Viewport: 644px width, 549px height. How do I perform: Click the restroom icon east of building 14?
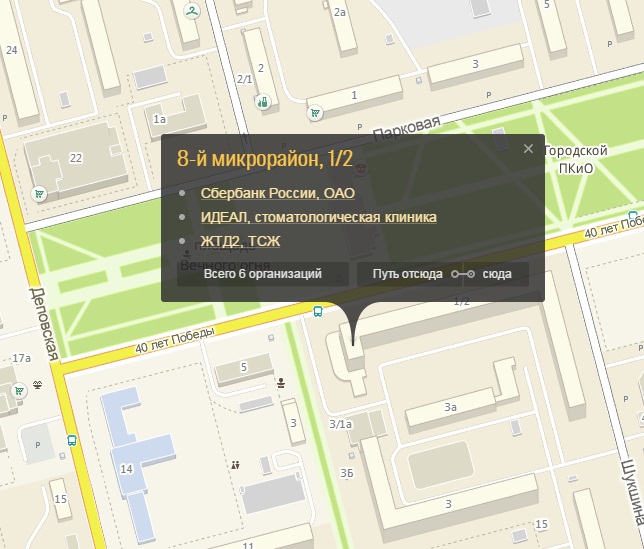(x=235, y=465)
